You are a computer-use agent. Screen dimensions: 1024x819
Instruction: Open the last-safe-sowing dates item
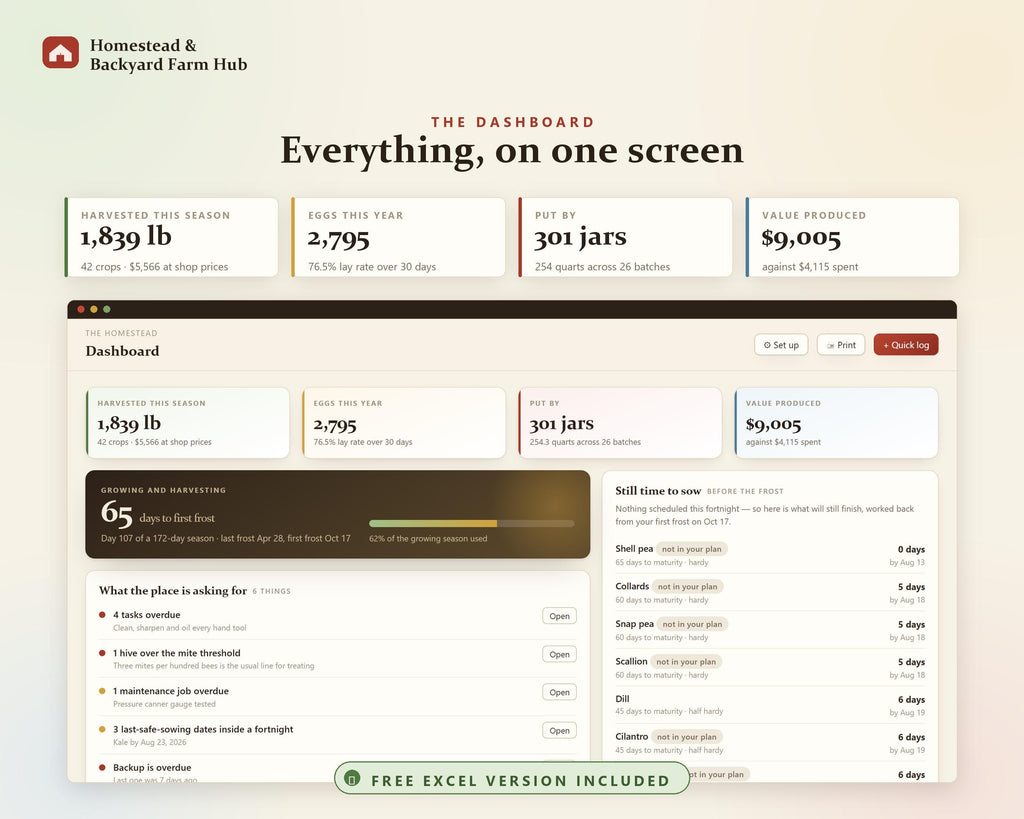pos(559,731)
